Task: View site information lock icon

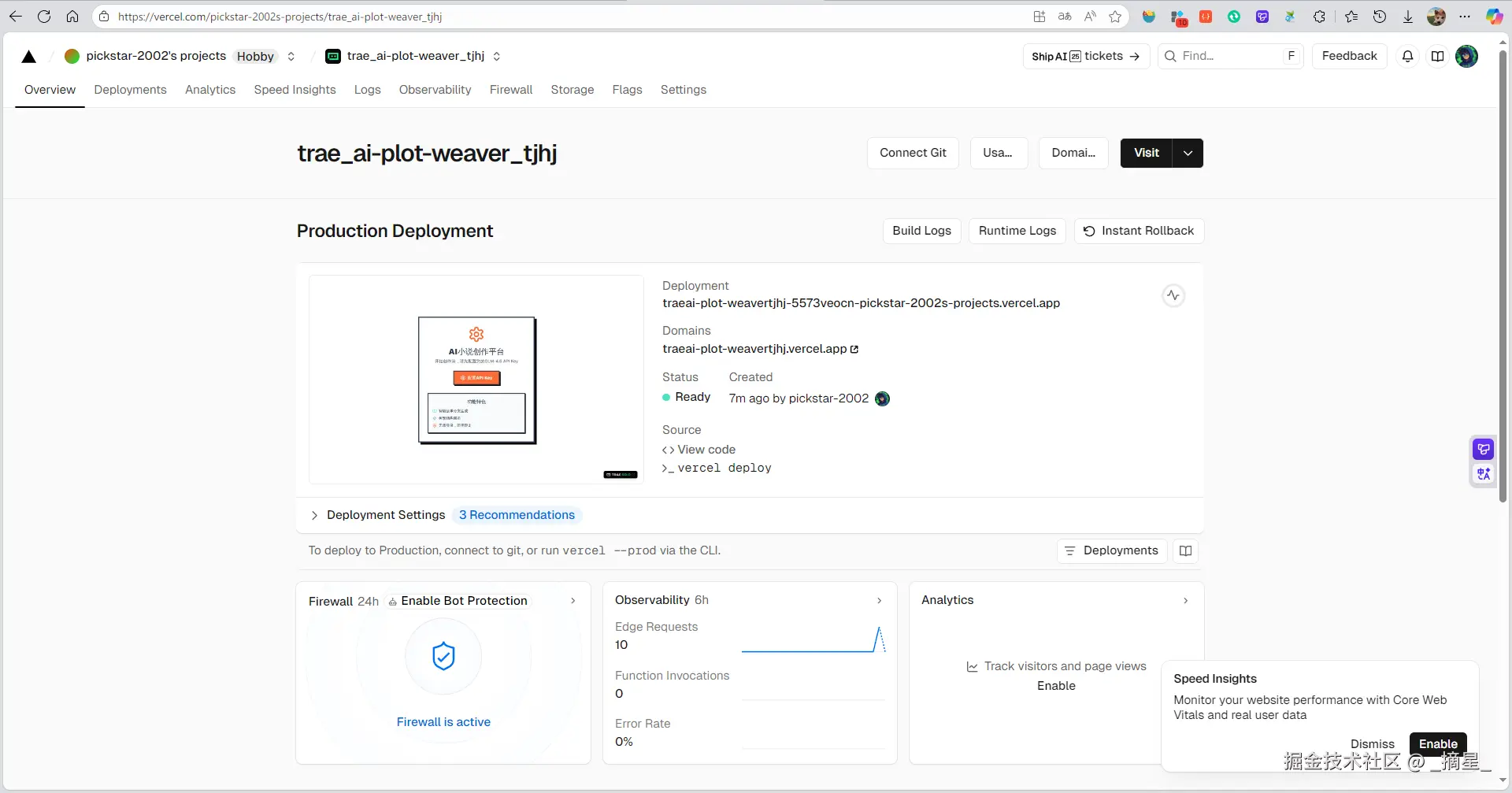Action: coord(104,17)
